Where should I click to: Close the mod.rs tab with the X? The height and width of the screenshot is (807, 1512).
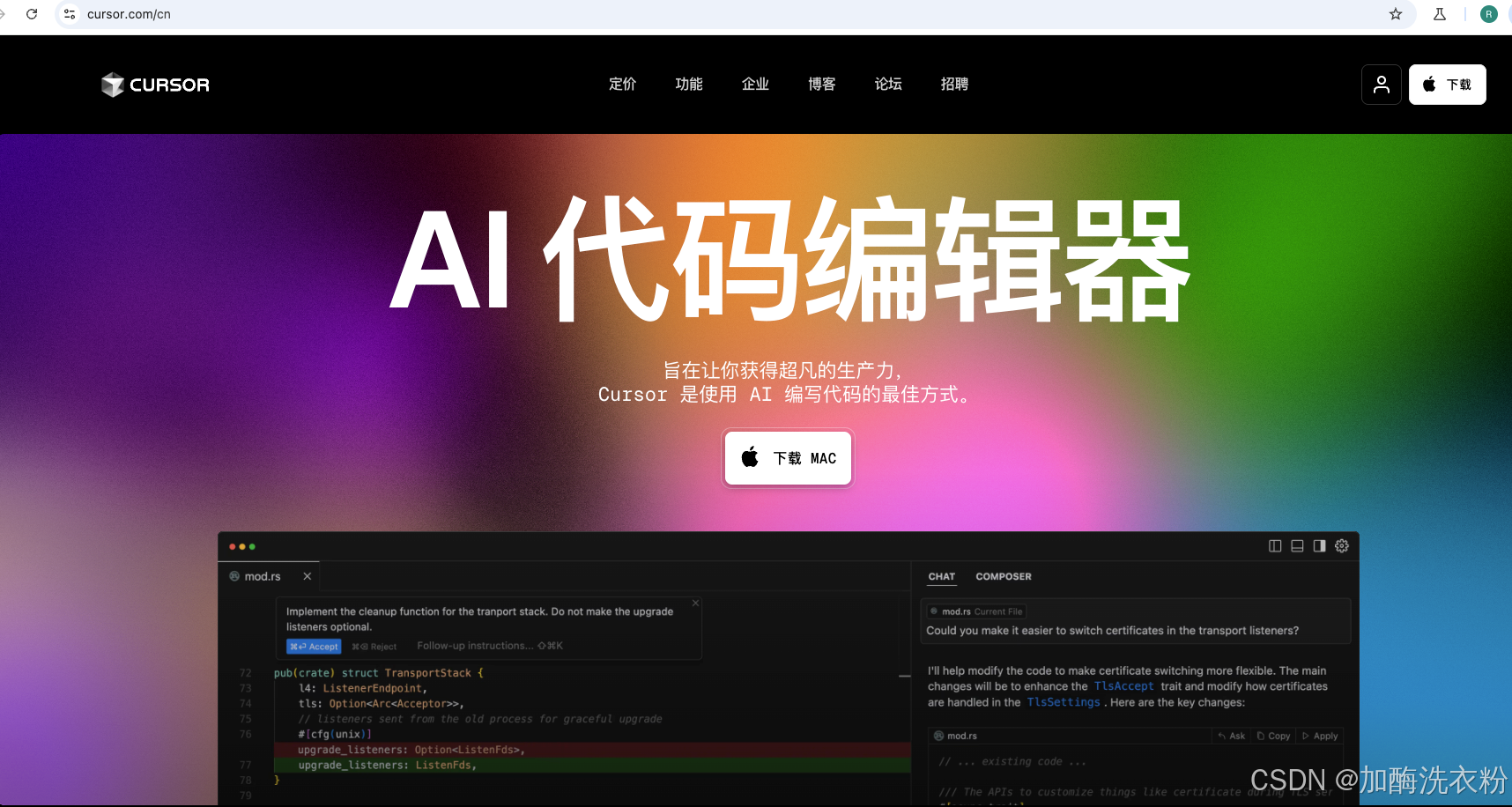coord(308,576)
